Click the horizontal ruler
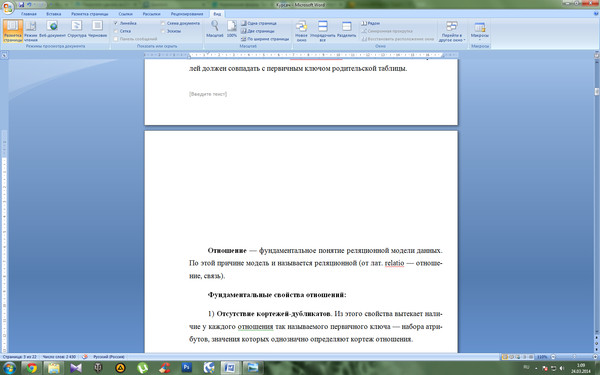 point(295,55)
